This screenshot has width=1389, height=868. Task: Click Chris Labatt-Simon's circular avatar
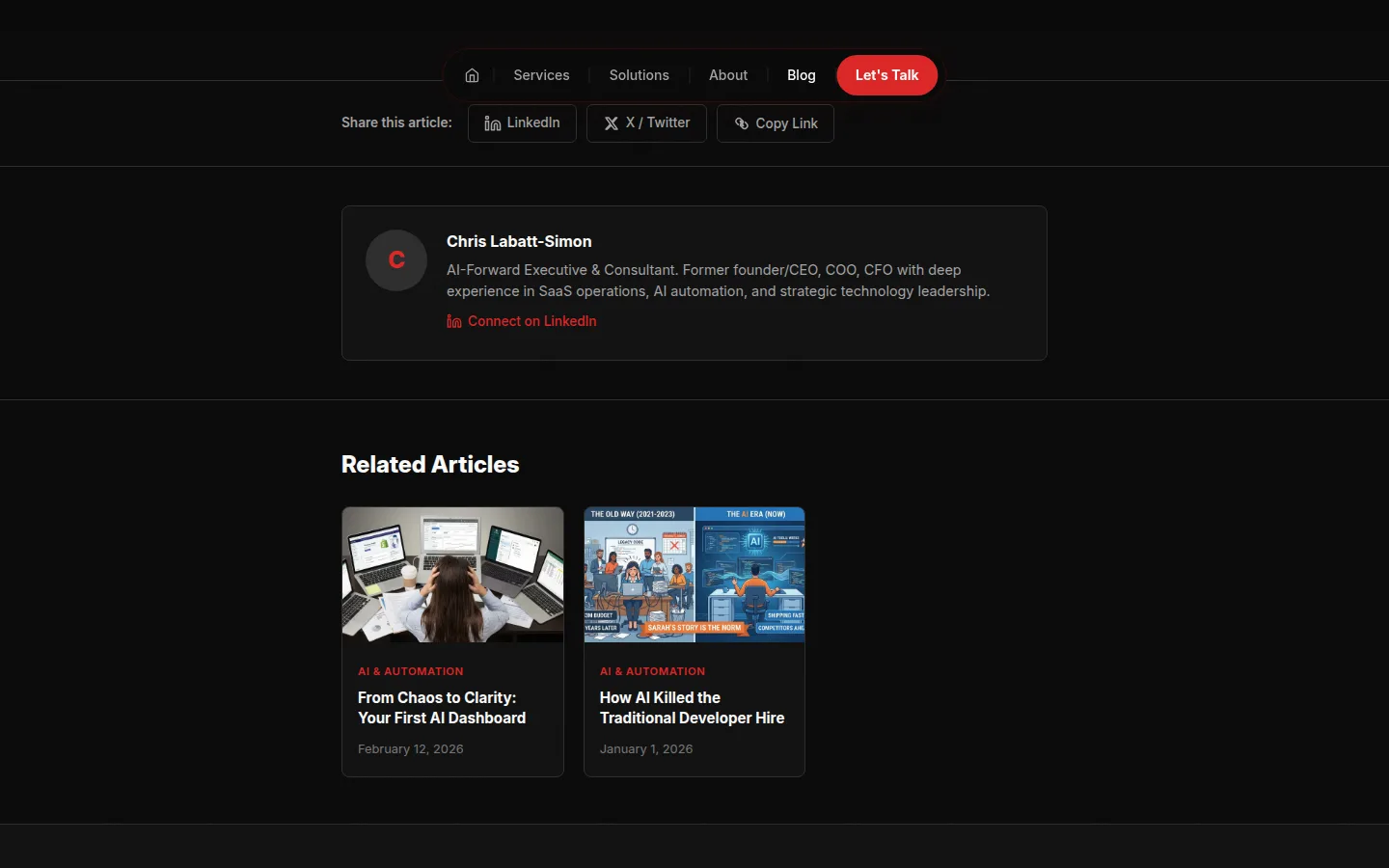coord(395,260)
